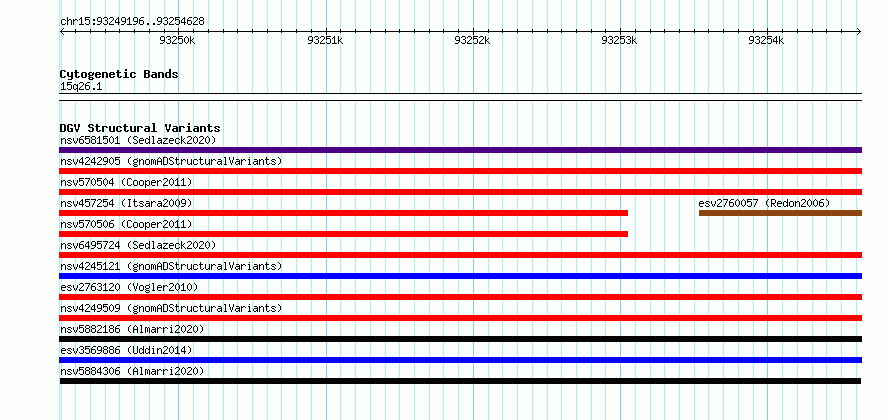Viewport: 890px width, 420px height.
Task: Click the nsv6495724 (Sedlazeck2020) label
Action: click(x=138, y=245)
